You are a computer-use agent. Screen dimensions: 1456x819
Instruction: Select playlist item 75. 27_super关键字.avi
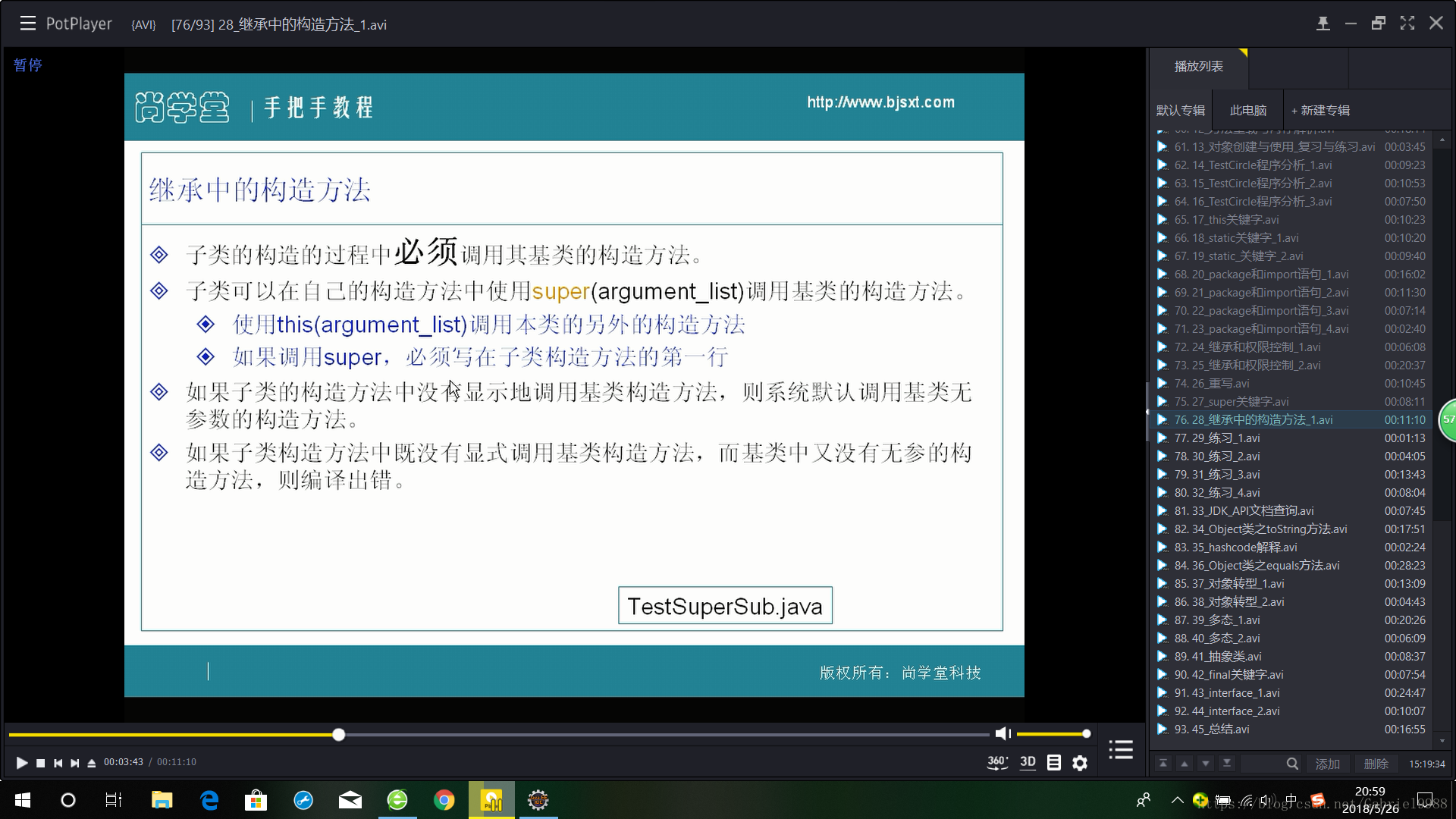1293,402
